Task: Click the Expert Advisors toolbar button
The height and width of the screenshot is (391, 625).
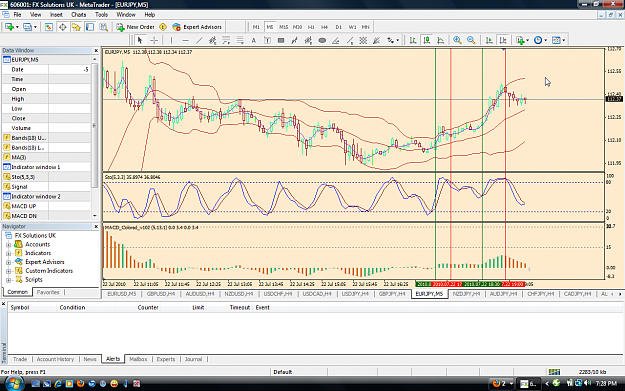Action: coord(197,27)
